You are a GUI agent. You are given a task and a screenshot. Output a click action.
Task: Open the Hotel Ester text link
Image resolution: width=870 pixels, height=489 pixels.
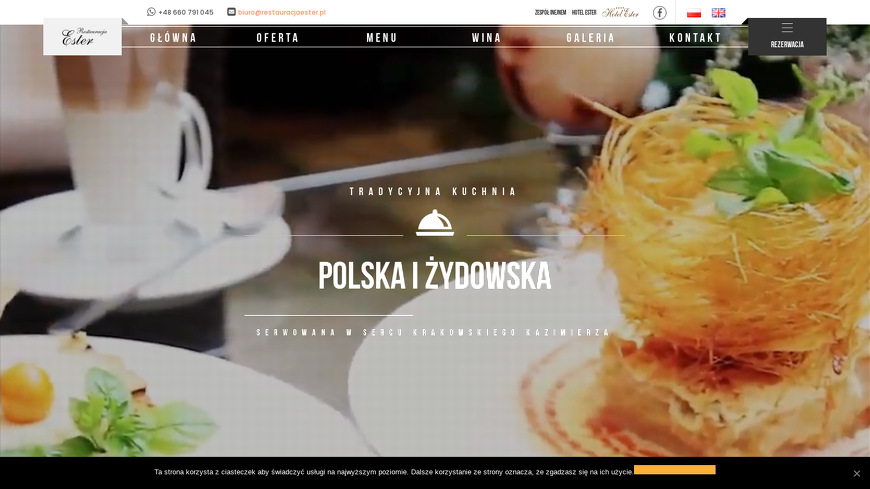pos(584,12)
